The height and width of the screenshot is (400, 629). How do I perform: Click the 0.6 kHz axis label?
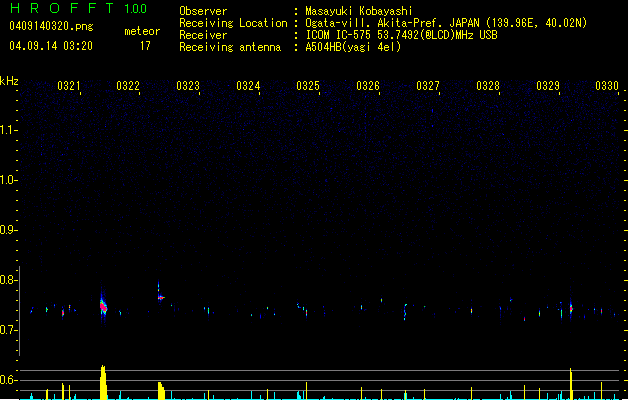[8, 380]
